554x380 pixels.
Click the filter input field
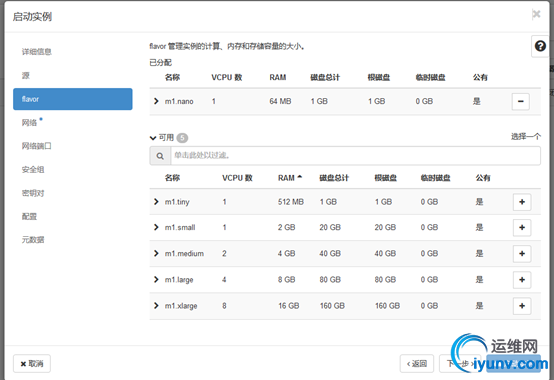pos(355,156)
